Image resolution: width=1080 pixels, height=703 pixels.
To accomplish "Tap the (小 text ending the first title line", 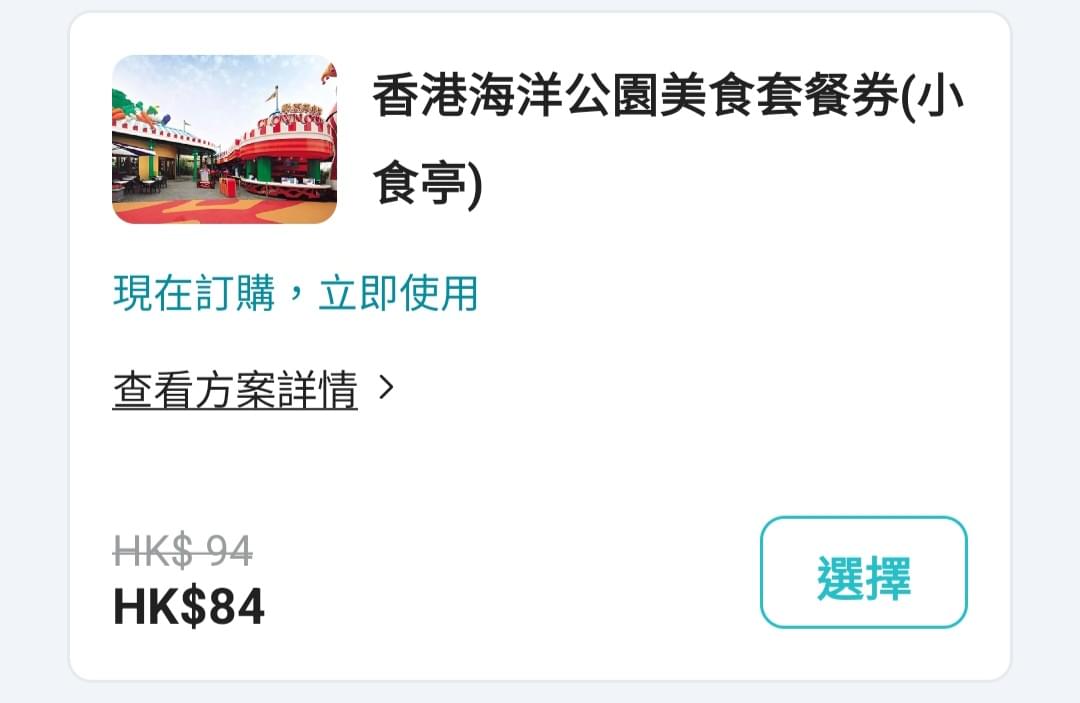I will coord(931,95).
